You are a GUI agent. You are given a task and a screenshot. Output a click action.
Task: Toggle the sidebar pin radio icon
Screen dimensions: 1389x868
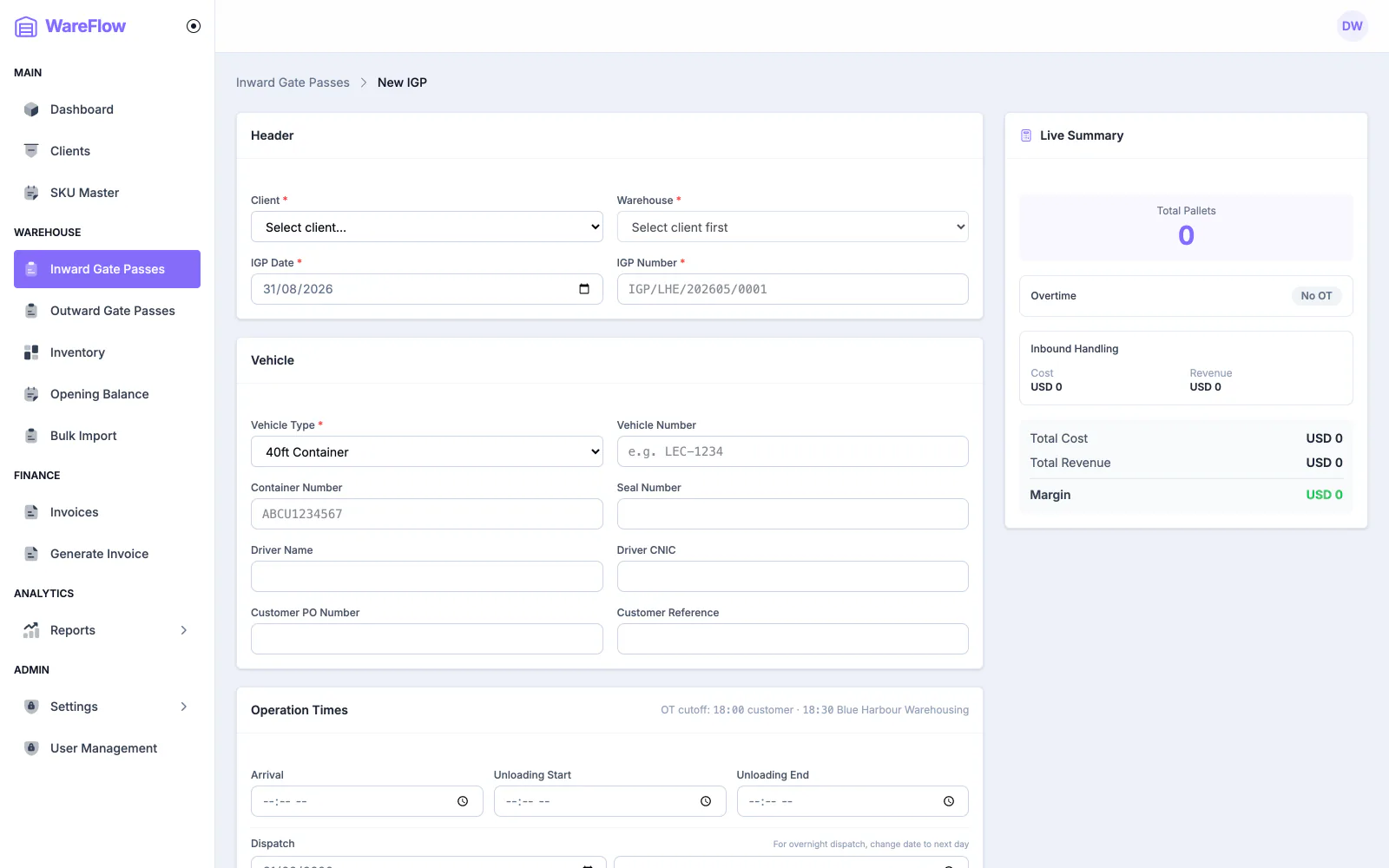point(194,26)
